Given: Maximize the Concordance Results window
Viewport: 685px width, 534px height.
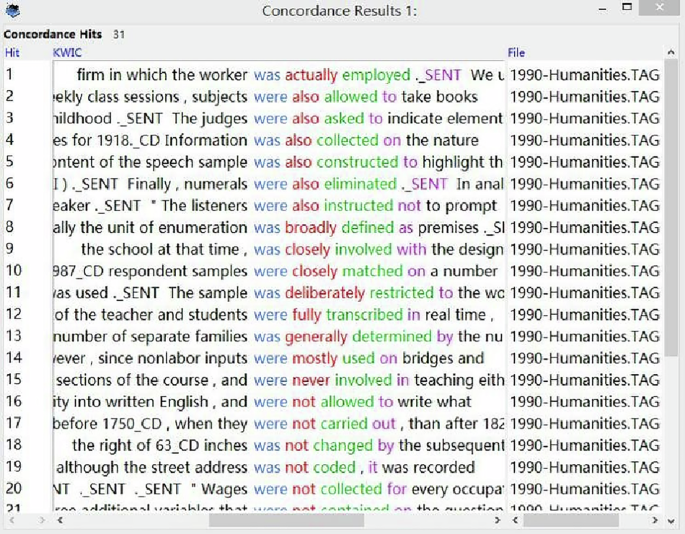Looking at the screenshot, I should coord(627,7).
